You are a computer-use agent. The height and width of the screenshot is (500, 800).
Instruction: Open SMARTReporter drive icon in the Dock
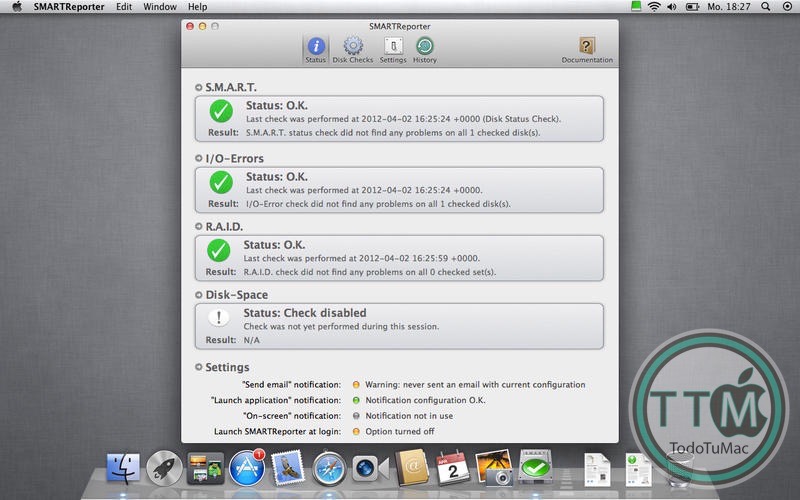click(x=535, y=467)
